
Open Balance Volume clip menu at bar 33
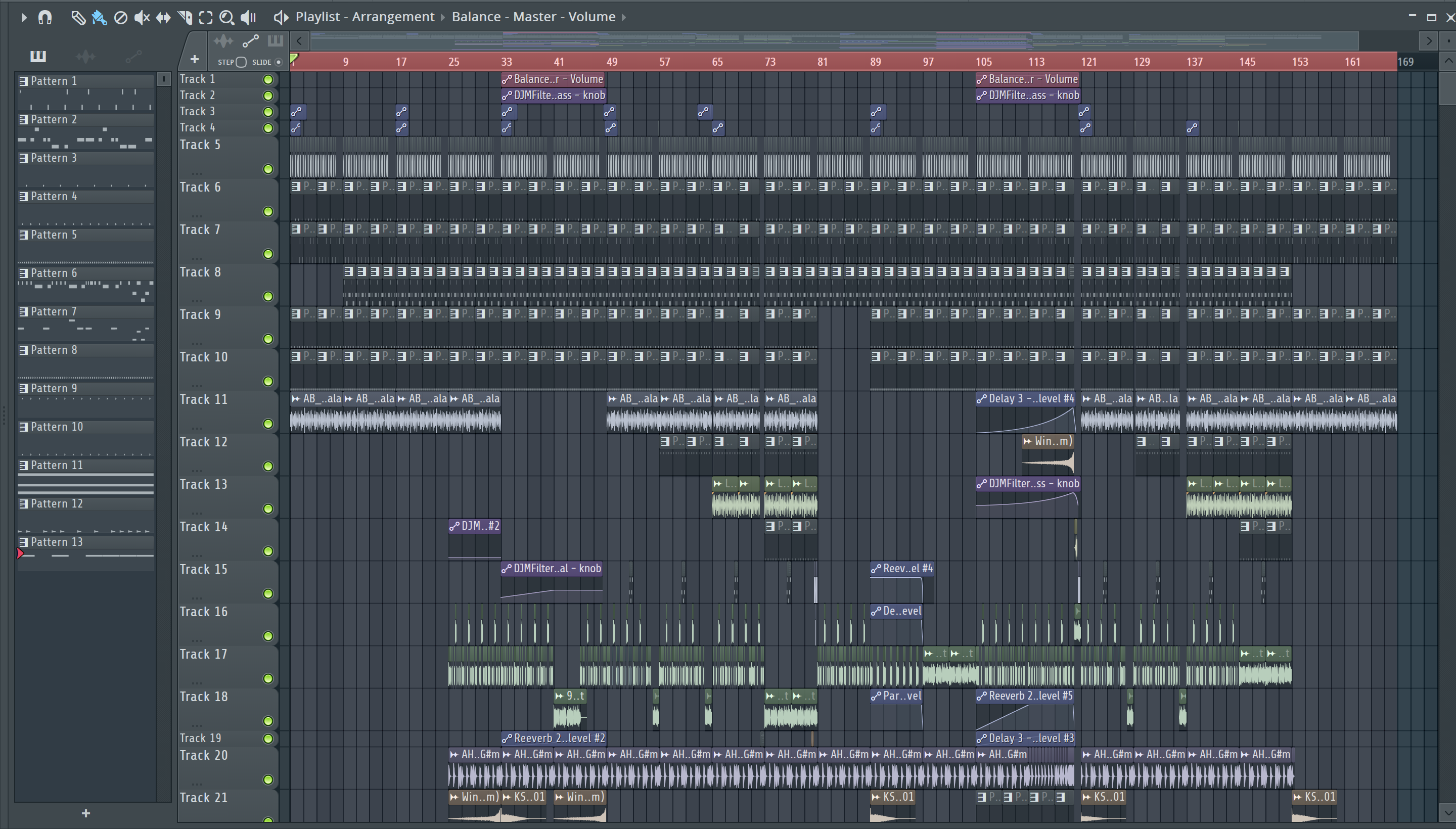tap(507, 80)
